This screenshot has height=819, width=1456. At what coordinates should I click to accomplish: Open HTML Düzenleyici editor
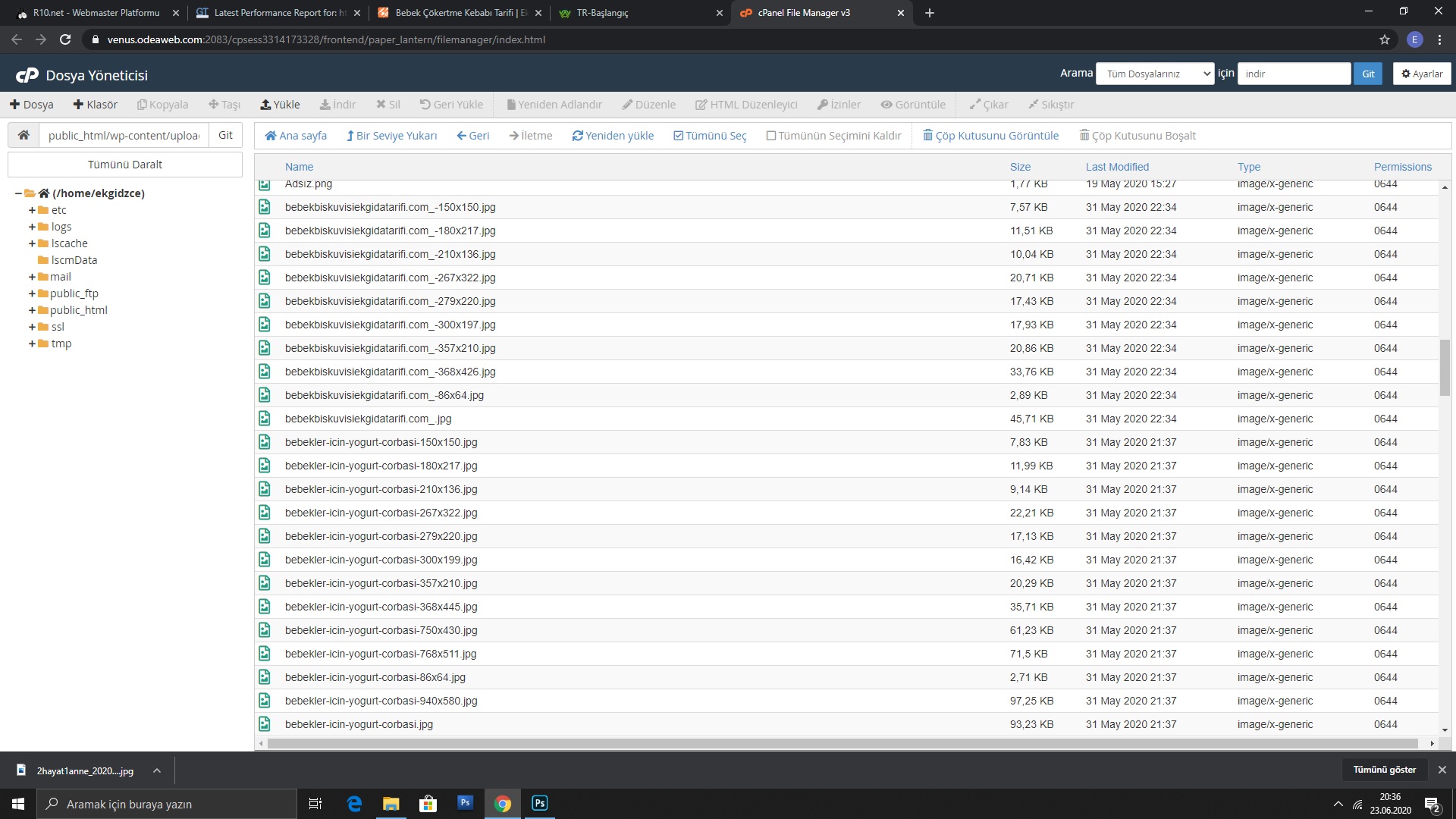[x=746, y=105]
